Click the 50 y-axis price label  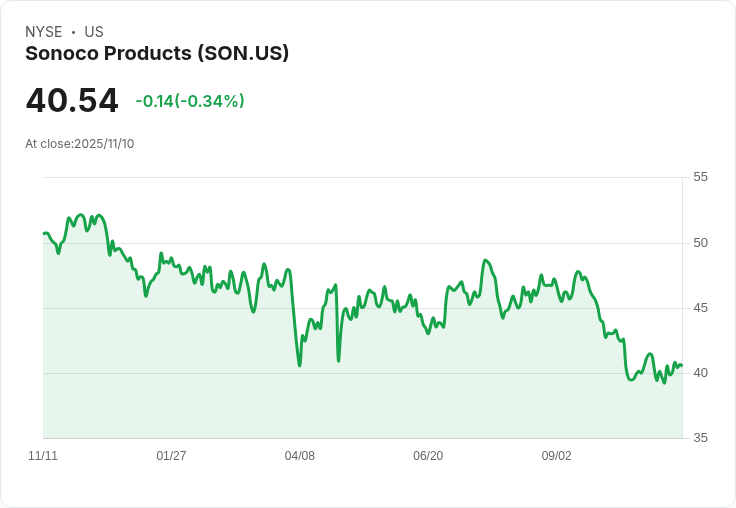click(x=700, y=243)
